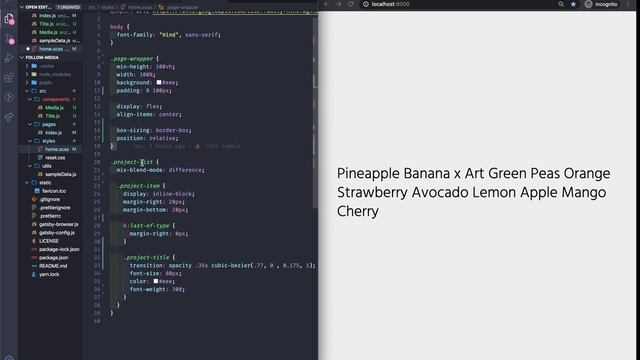The image size is (640, 360).
Task: Open Title.js in Open Editors list
Action: [47, 24]
